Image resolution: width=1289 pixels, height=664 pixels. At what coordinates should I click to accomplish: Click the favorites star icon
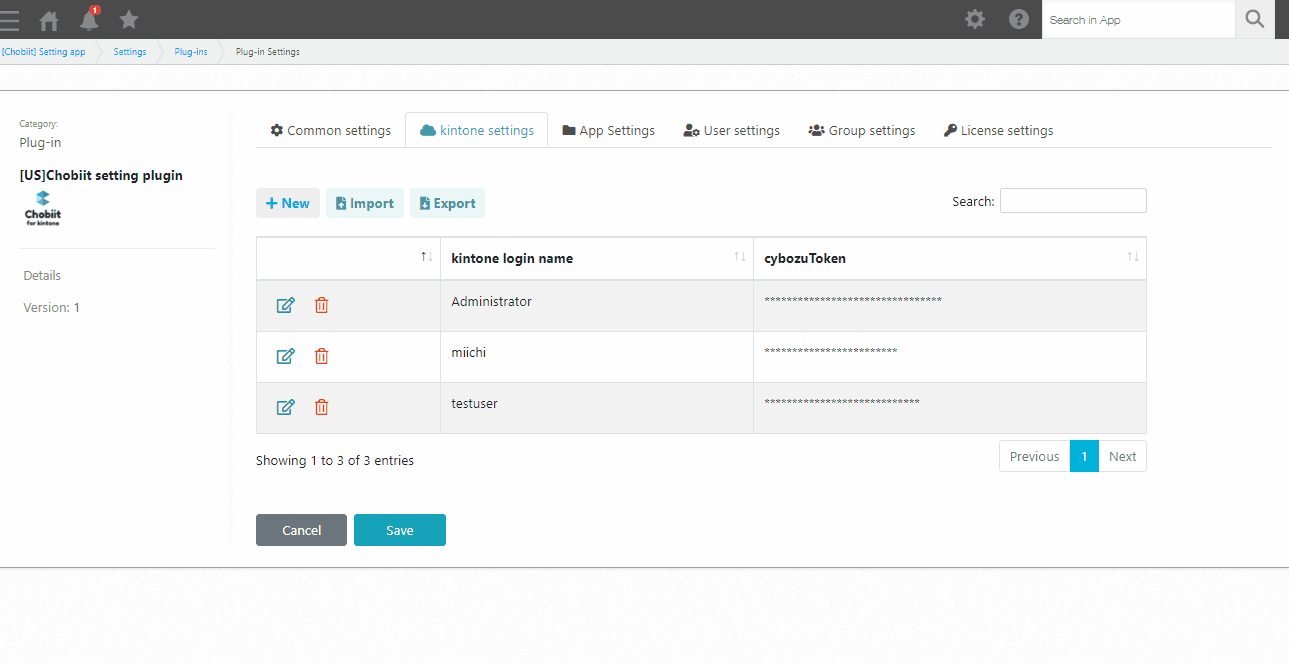point(129,20)
